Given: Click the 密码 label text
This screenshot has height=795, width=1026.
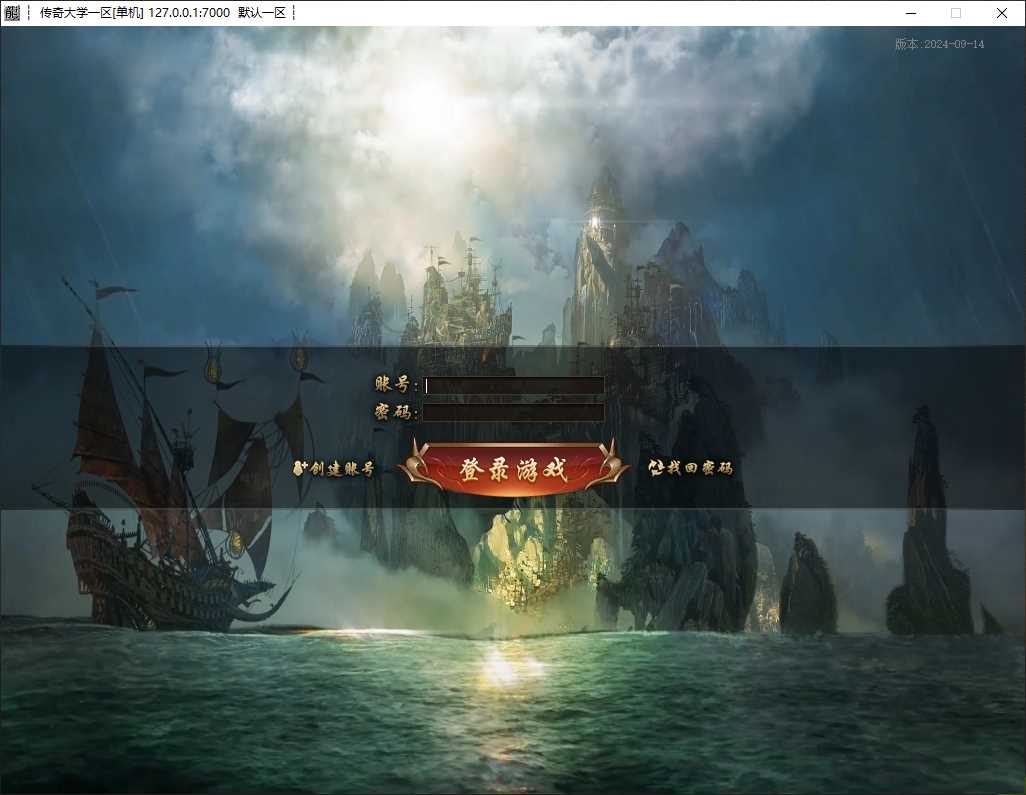Looking at the screenshot, I should pyautogui.click(x=393, y=412).
